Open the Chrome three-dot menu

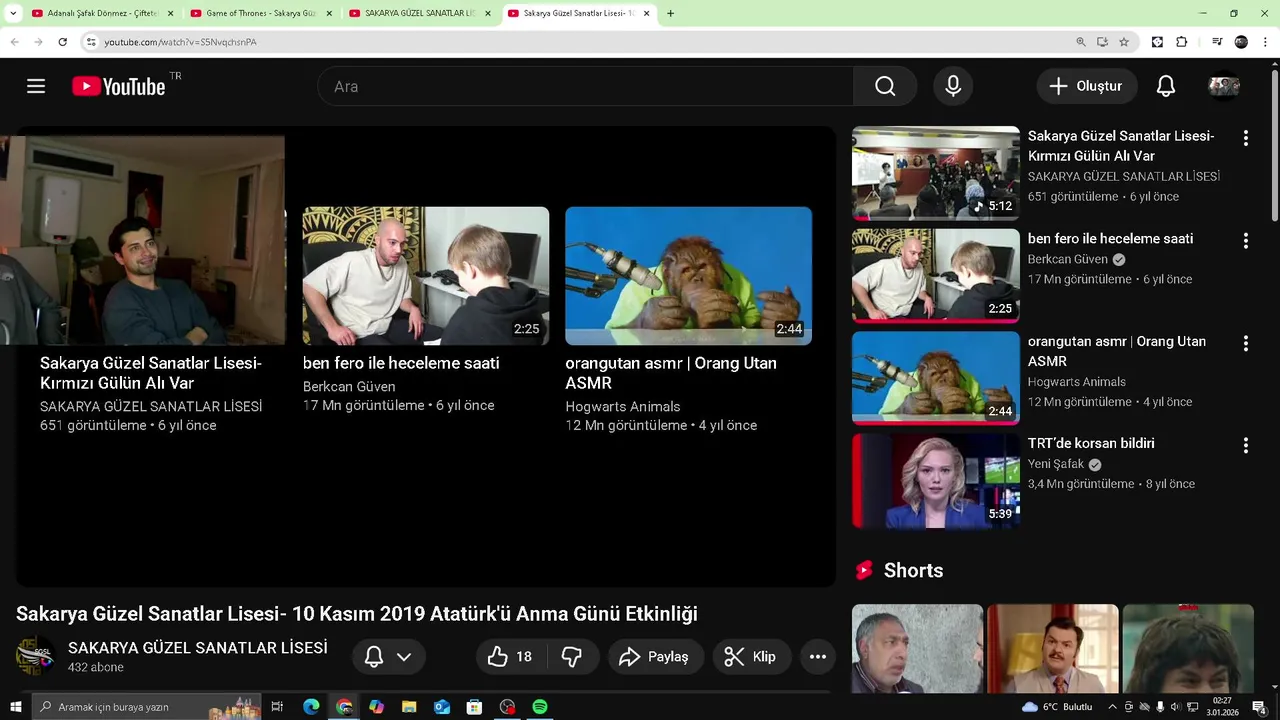1265,42
